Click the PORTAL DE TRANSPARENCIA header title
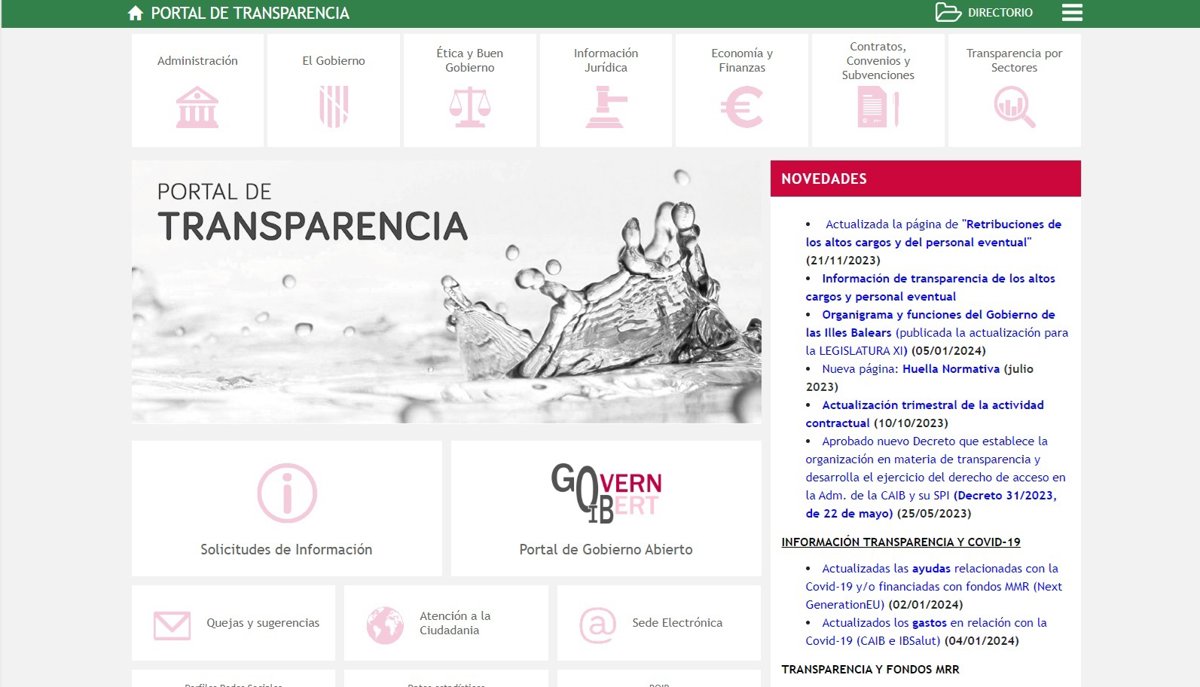The image size is (1200, 687). tap(250, 13)
